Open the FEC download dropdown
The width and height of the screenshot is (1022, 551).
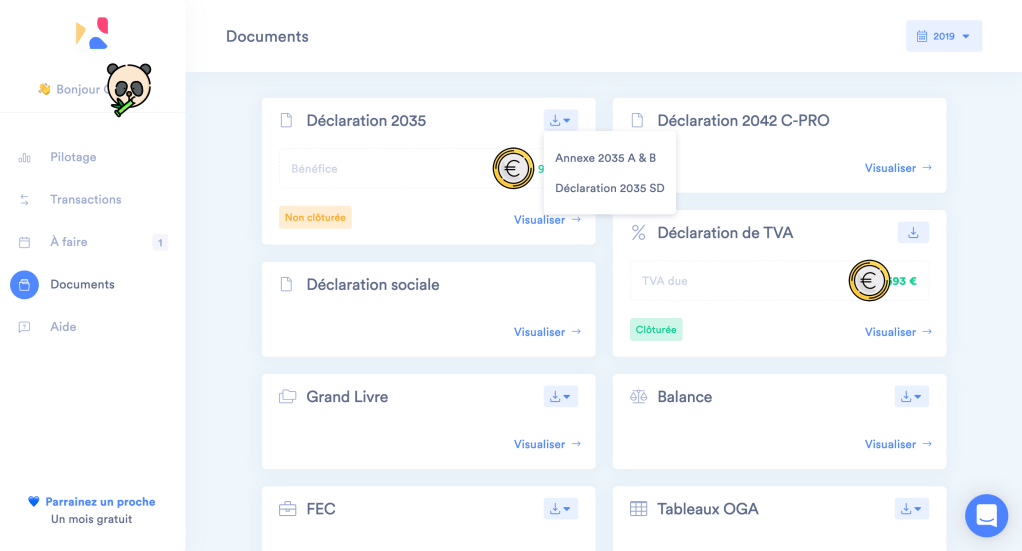[x=561, y=509]
